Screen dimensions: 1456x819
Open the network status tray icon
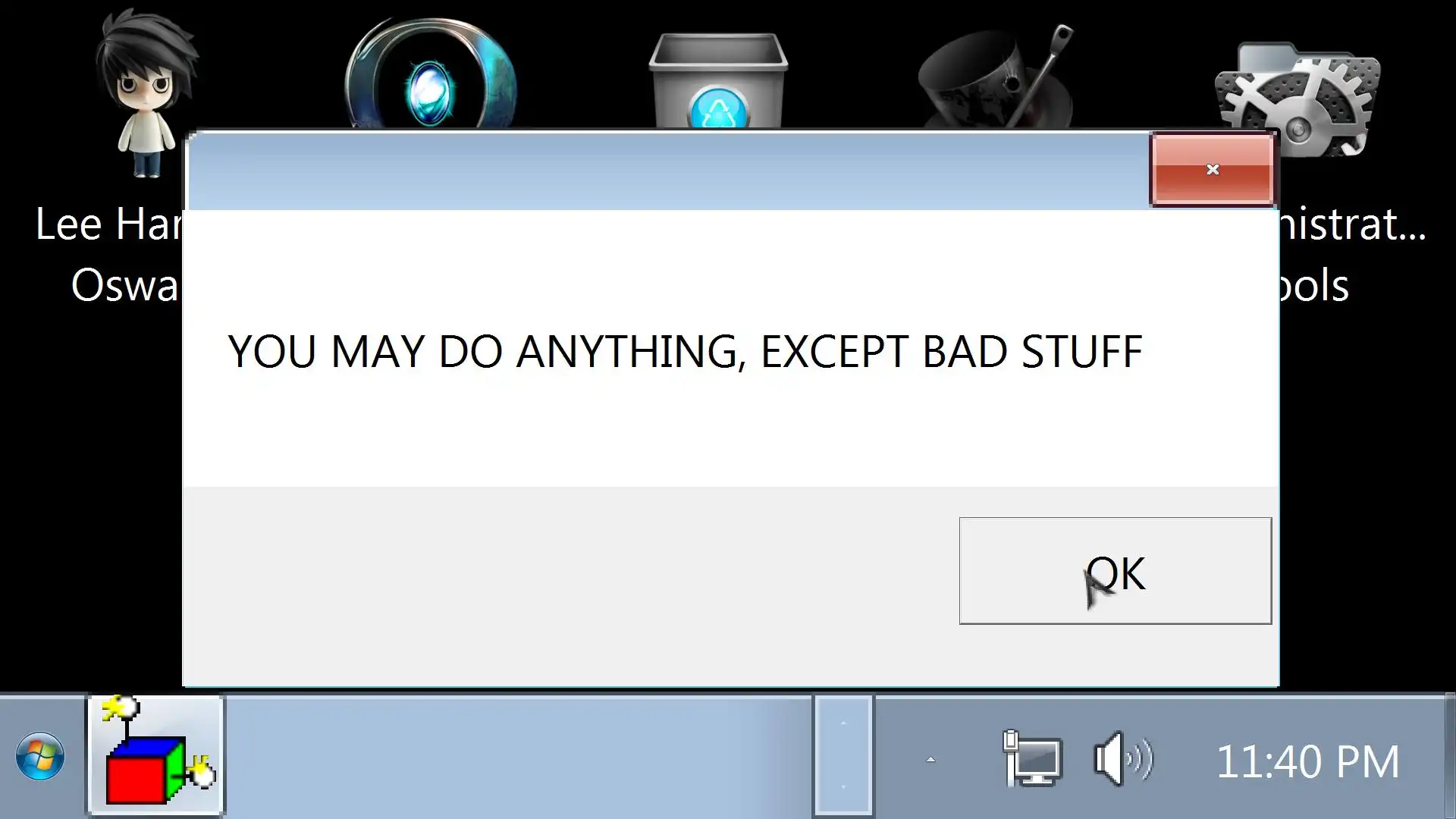(1032, 758)
